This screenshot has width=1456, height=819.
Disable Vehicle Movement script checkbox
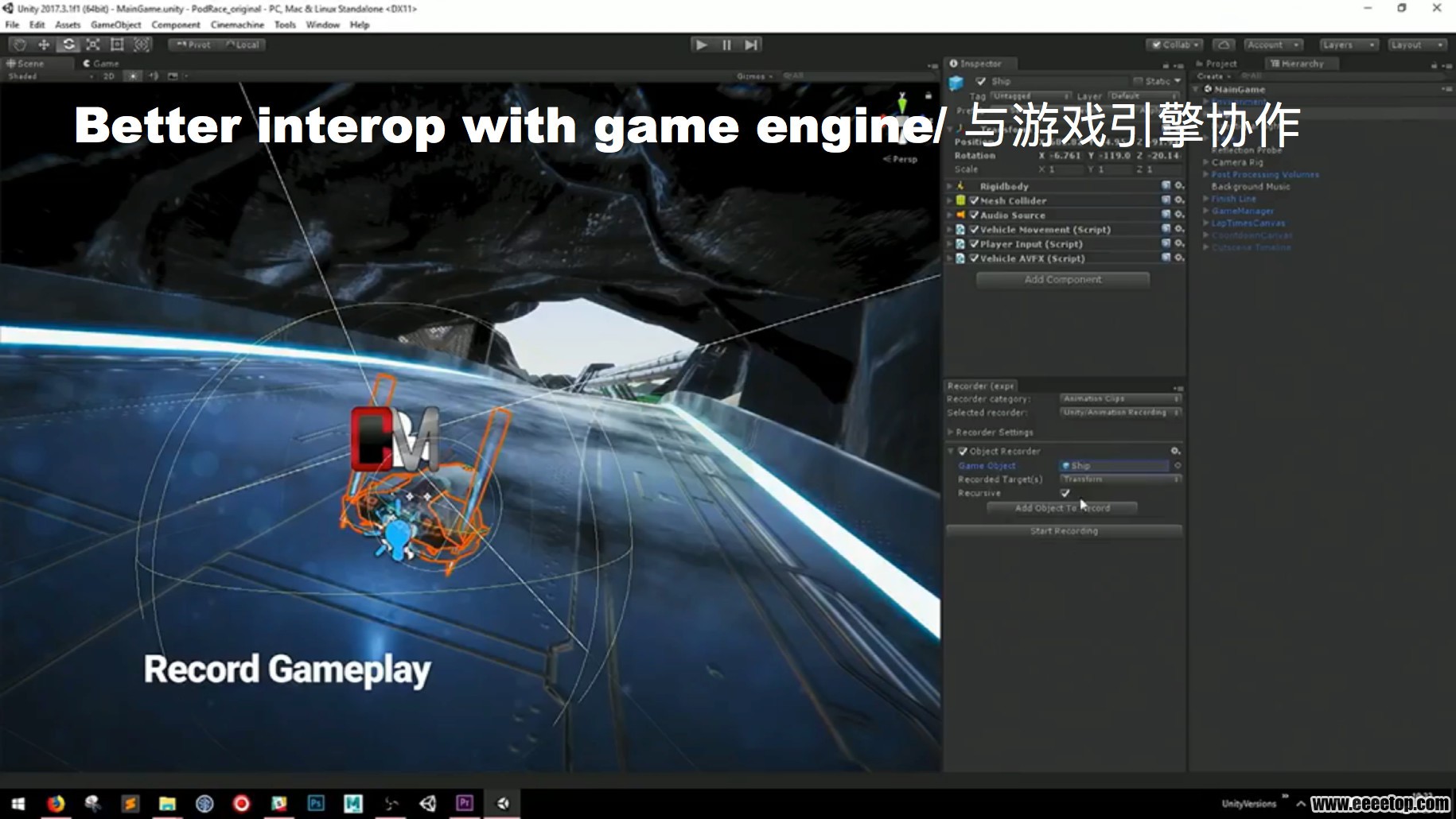click(974, 229)
